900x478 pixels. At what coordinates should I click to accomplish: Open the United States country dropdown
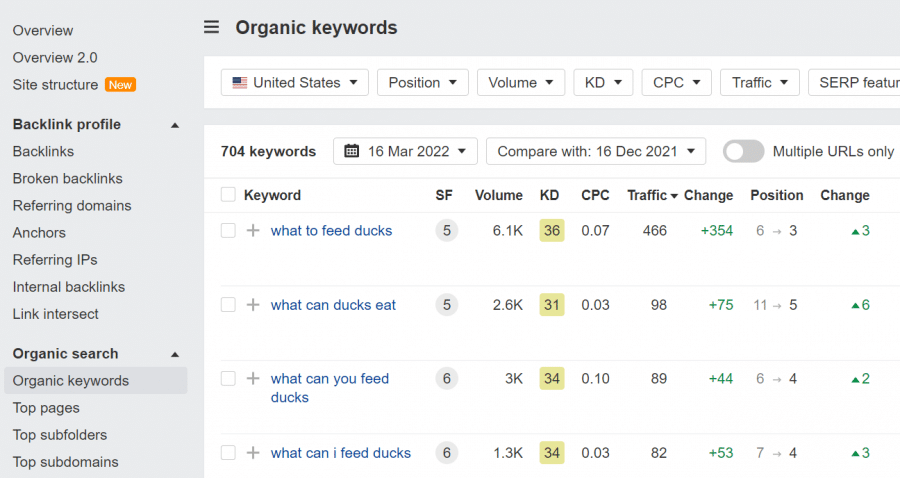click(294, 83)
